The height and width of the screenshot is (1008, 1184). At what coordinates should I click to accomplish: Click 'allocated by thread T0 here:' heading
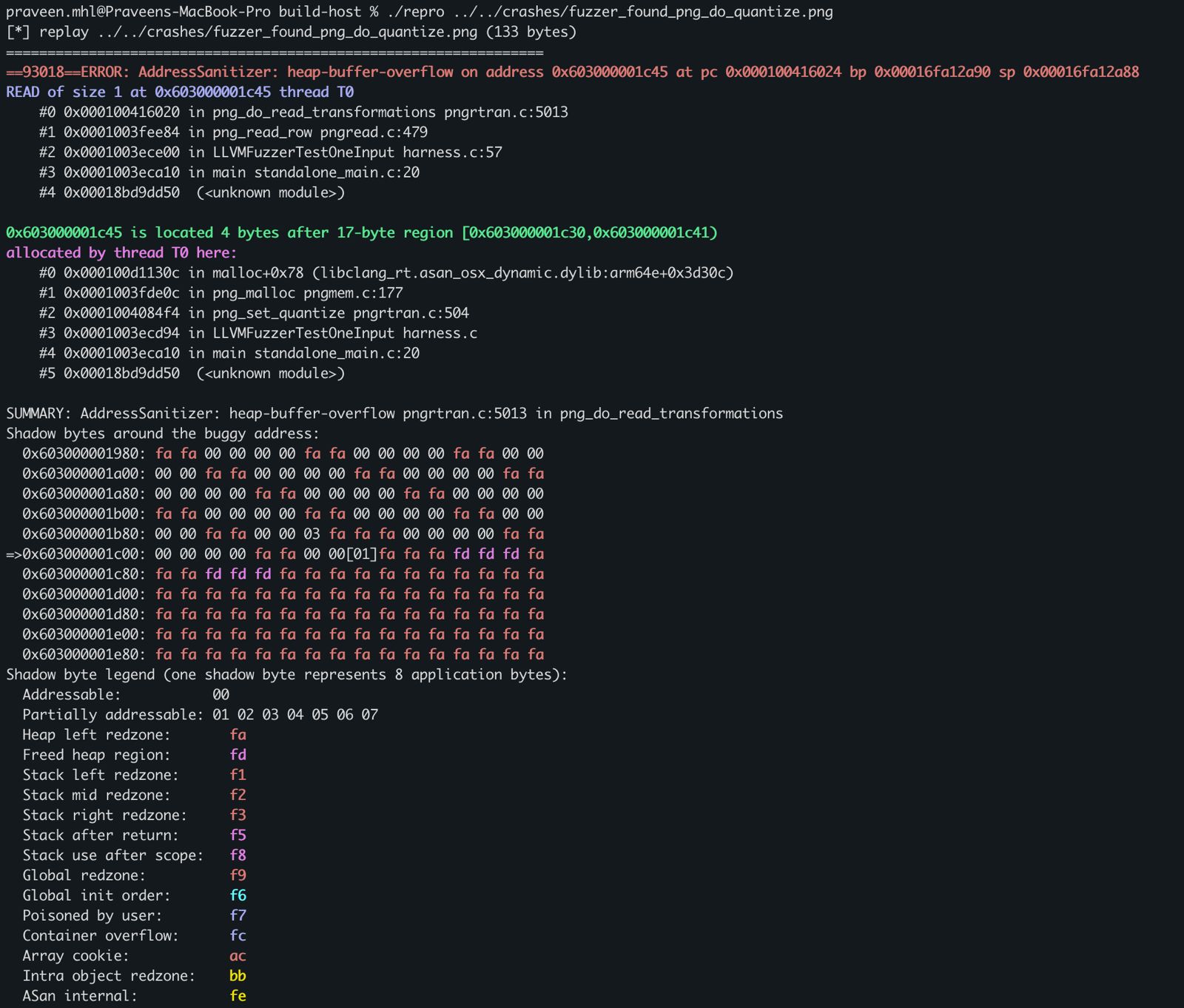[x=121, y=252]
